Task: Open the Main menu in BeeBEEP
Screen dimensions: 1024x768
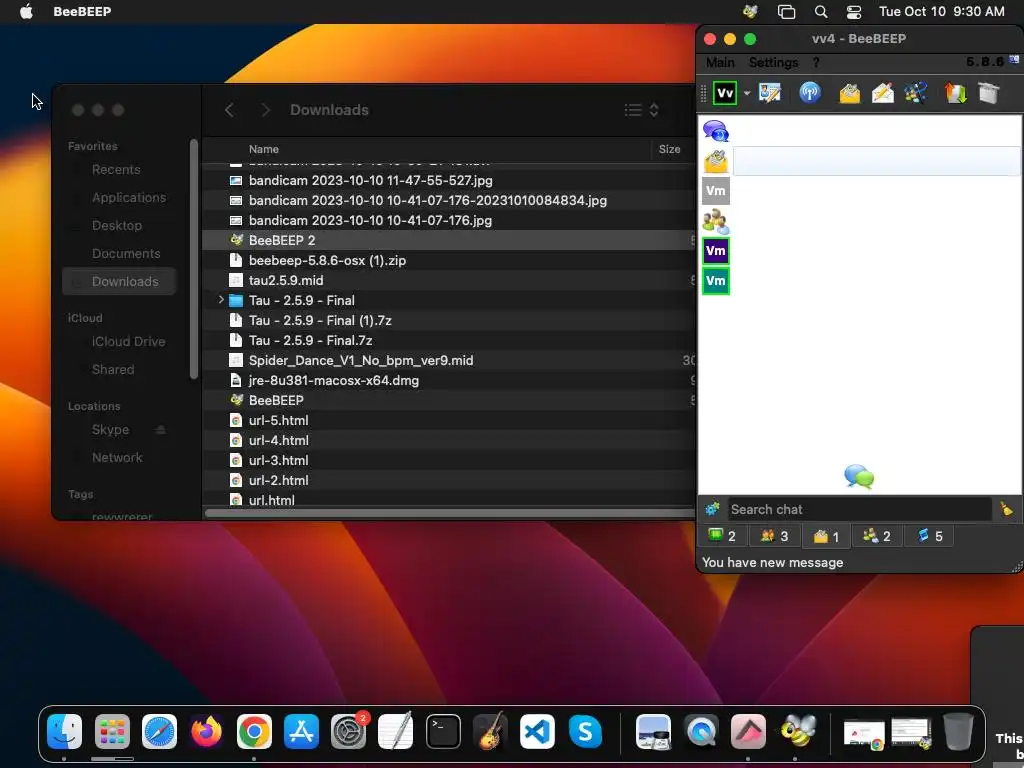Action: (720, 62)
